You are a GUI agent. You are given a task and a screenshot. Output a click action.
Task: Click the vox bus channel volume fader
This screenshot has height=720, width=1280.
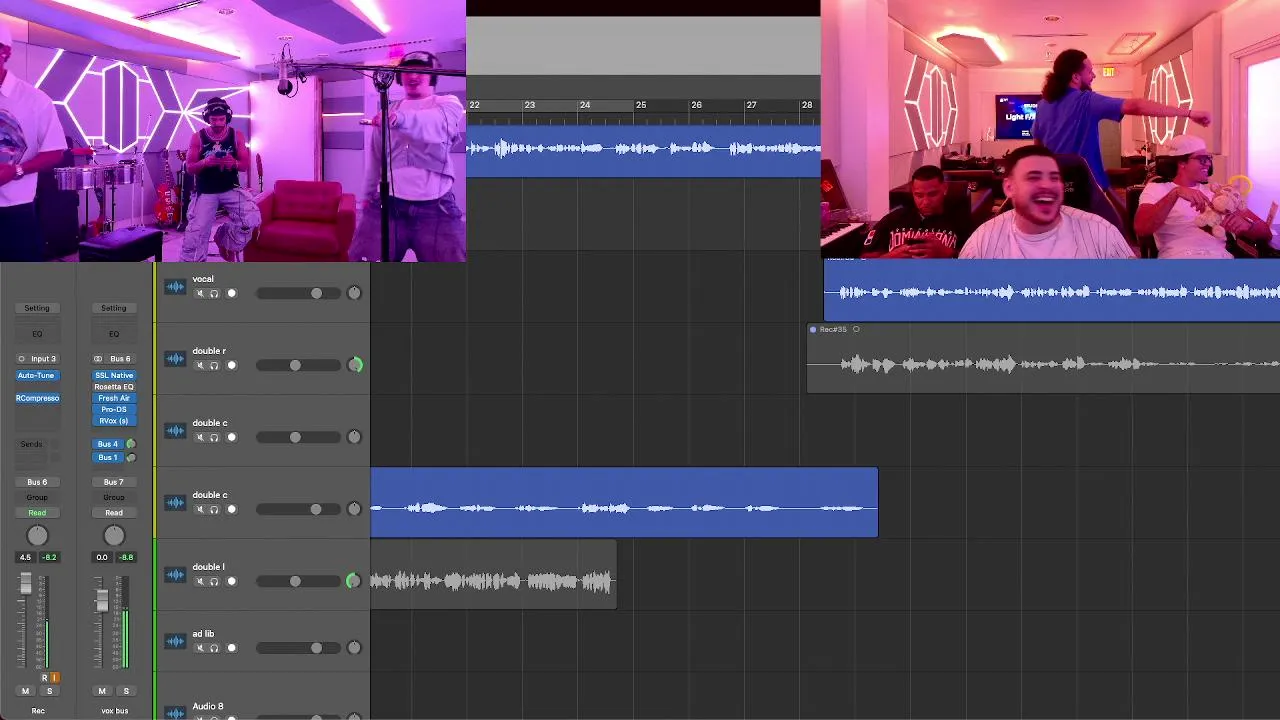(x=102, y=600)
